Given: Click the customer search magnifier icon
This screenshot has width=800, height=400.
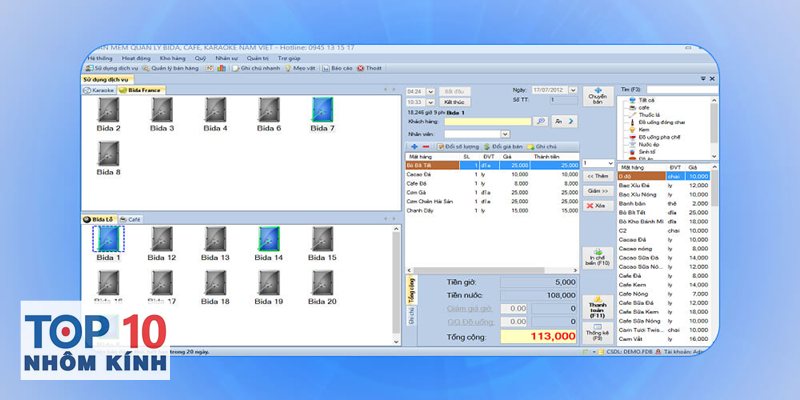Looking at the screenshot, I should tap(541, 120).
